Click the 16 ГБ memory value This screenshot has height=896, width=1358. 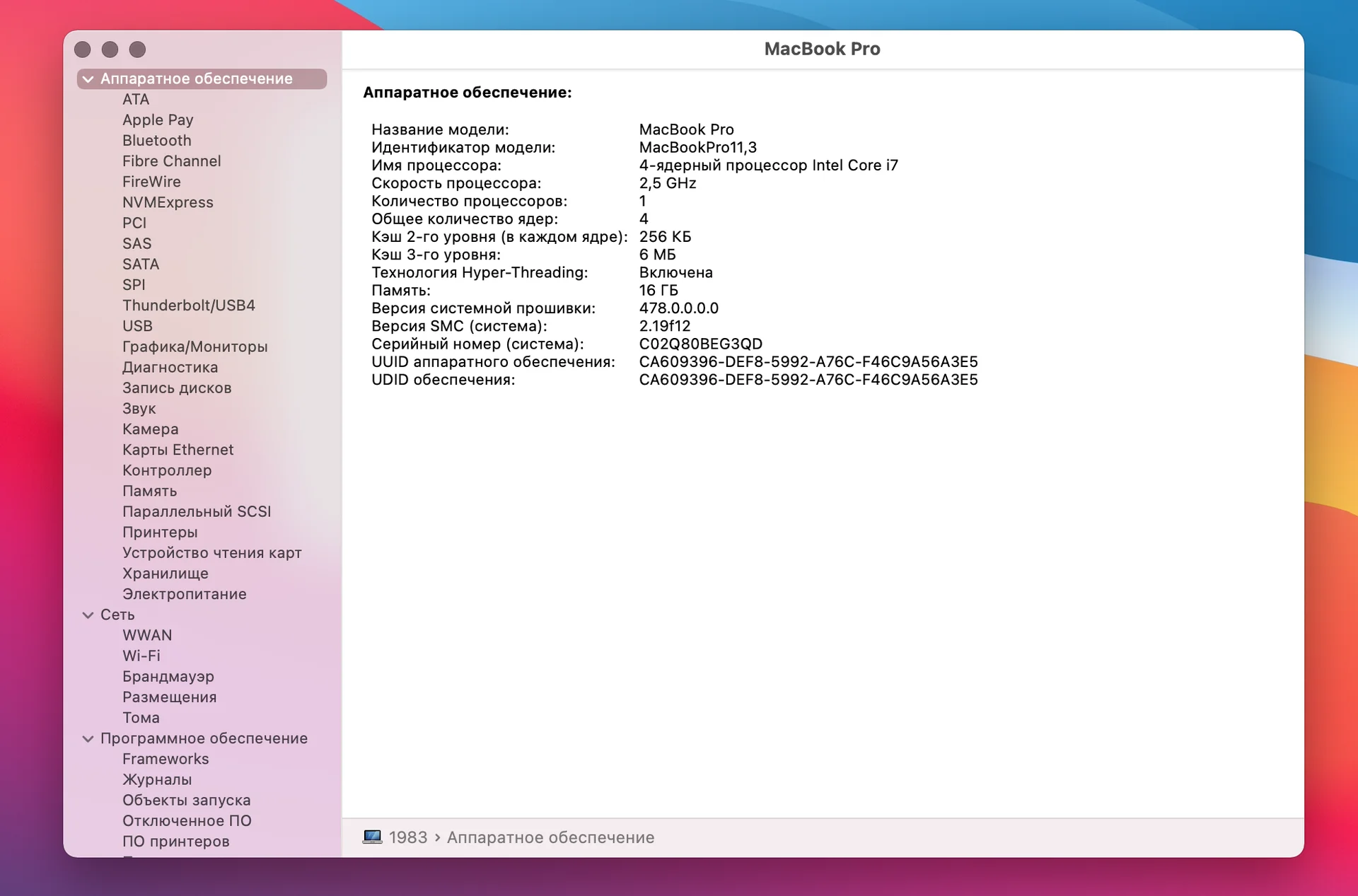[658, 291]
